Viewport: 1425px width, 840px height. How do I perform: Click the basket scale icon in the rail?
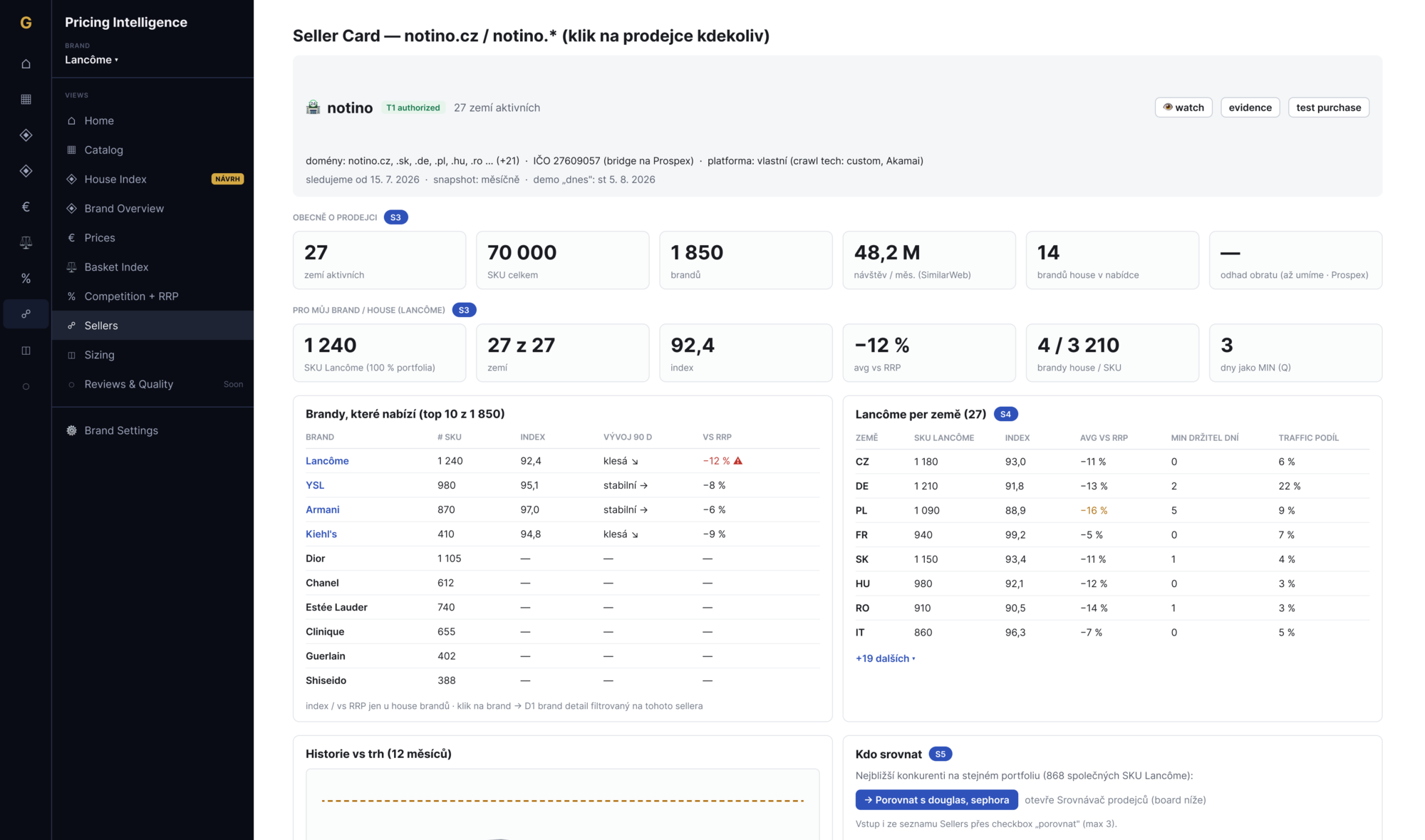(26, 243)
